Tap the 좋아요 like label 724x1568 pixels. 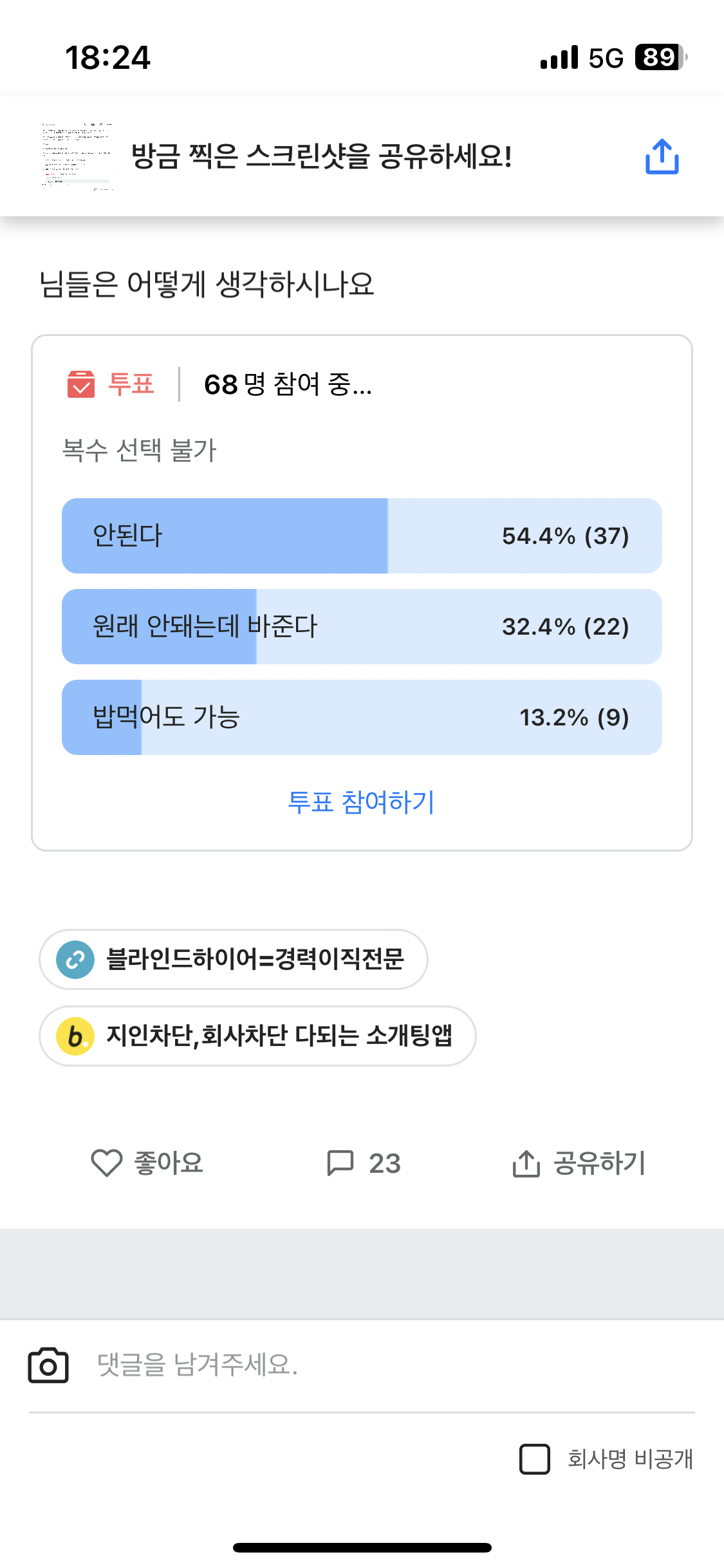[x=169, y=1163]
